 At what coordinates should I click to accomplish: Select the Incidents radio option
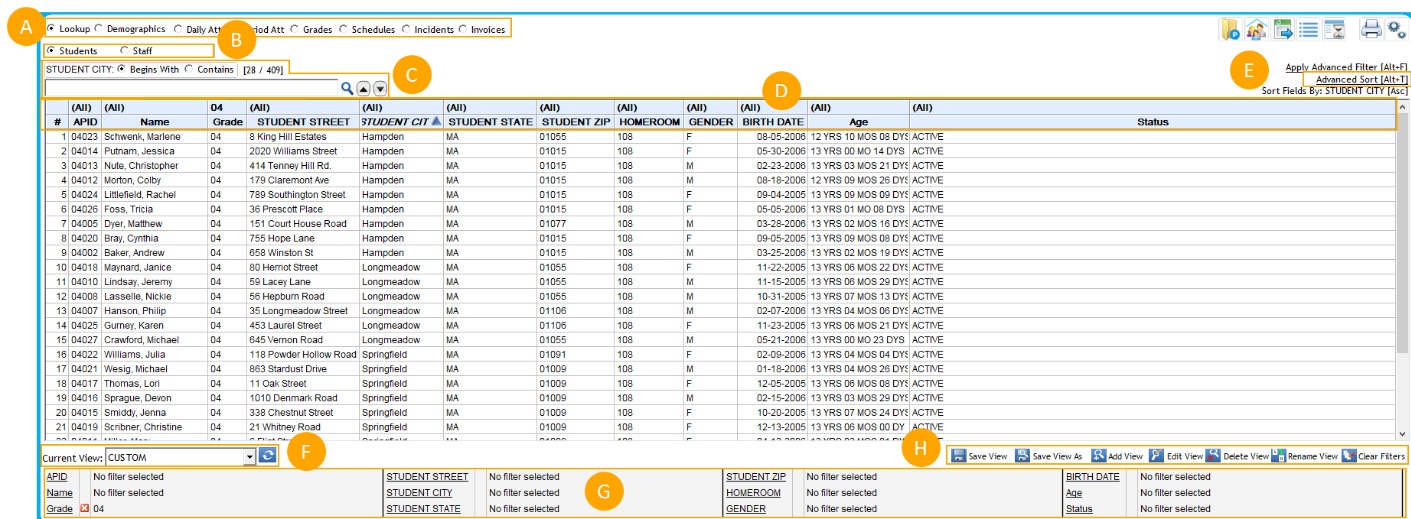(x=406, y=29)
